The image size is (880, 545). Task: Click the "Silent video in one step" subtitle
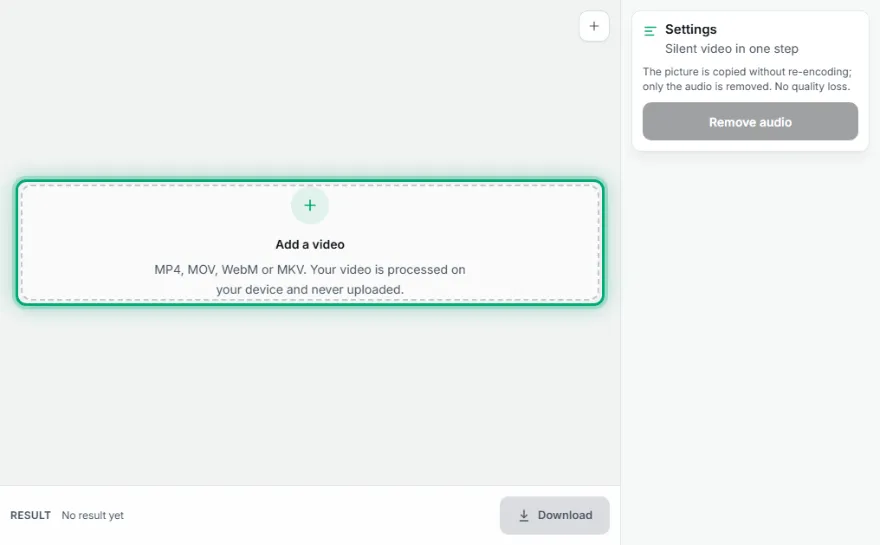(732, 49)
